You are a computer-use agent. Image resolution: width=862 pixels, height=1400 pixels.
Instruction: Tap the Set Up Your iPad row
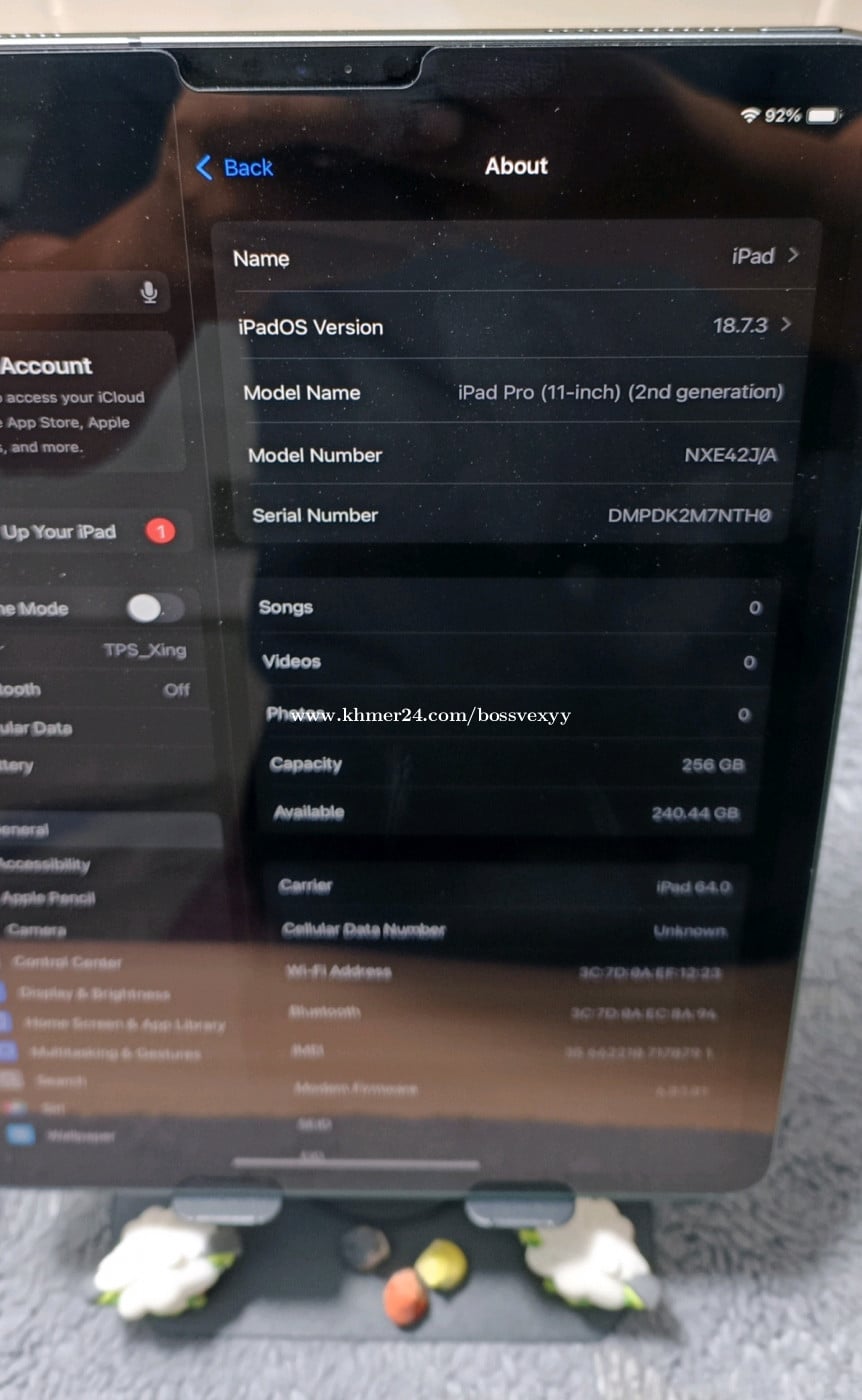click(60, 532)
